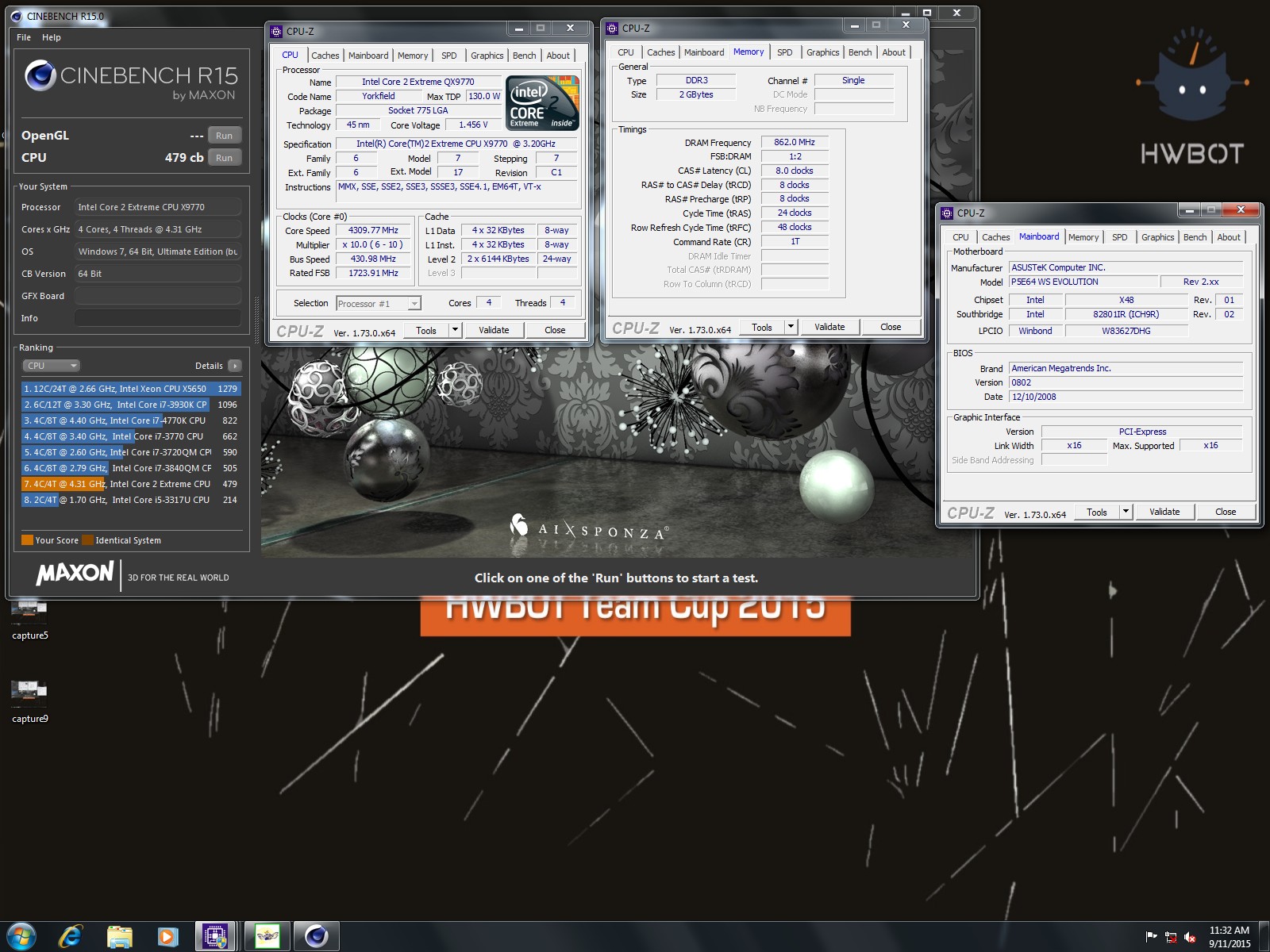The image size is (1270, 952).
Task: Switch to Mainboard tab in CPU window
Action: (x=368, y=56)
